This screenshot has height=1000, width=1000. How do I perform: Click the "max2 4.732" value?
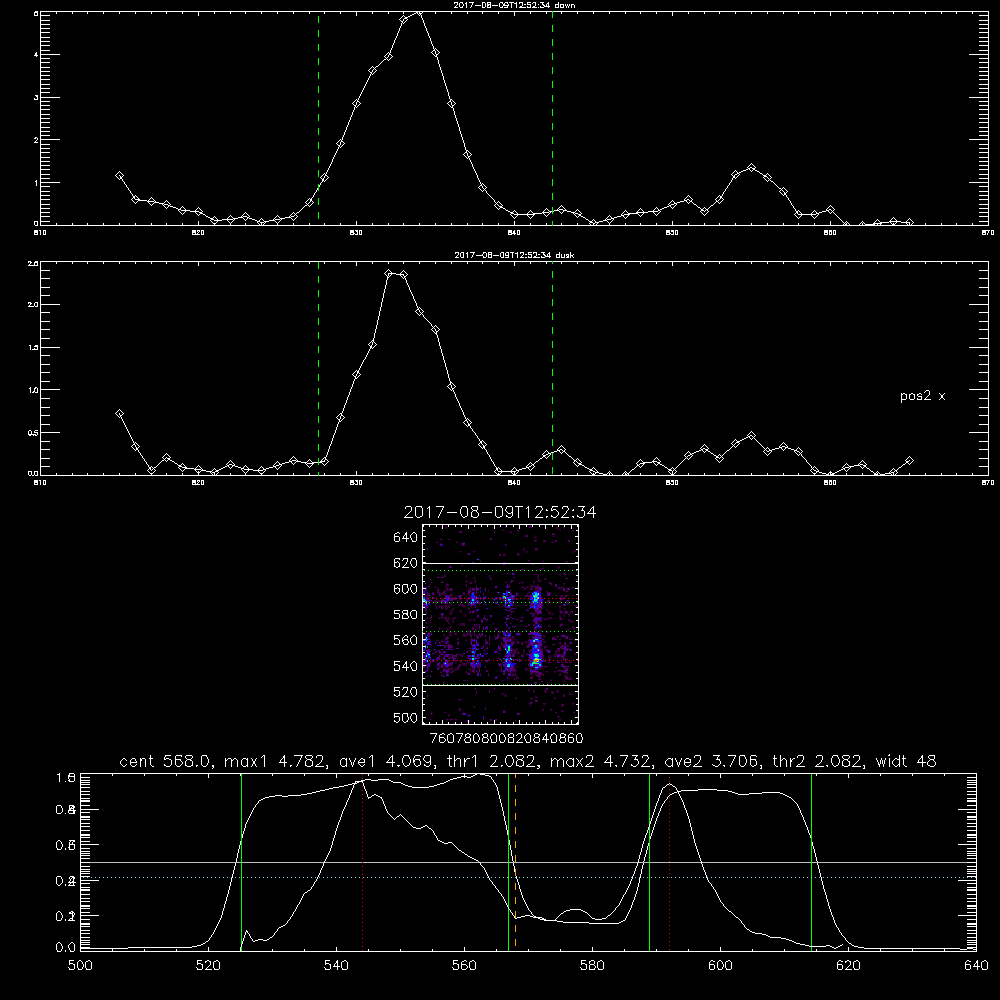[x=601, y=761]
